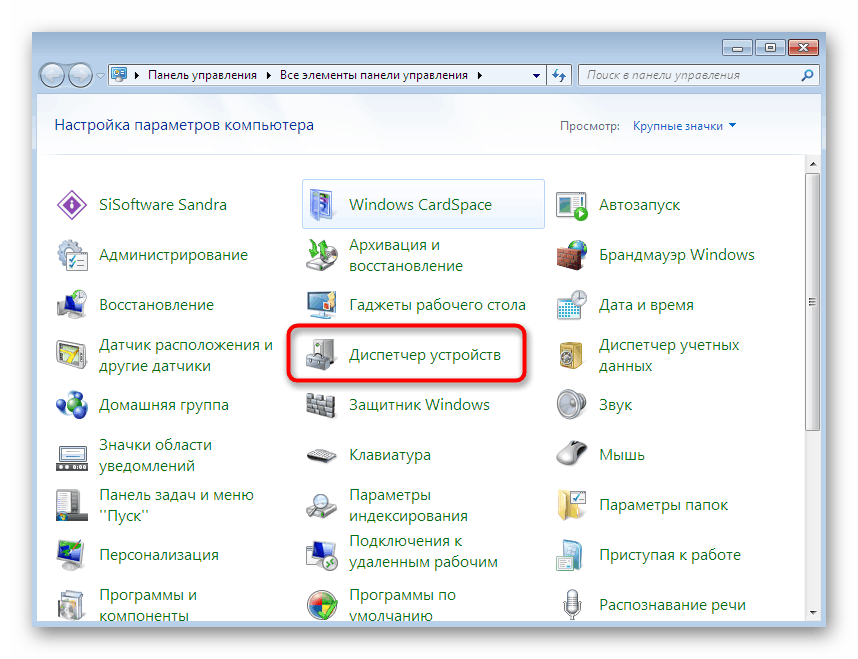This screenshot has height=659, width=858.
Task: Open the Крупные значки view dropdown
Action: 684,126
